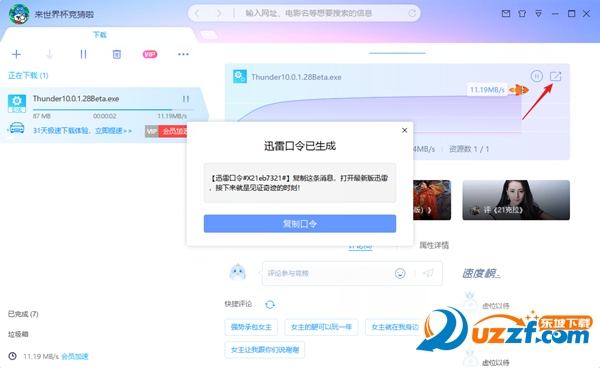Open the 已完成 (7) list

tap(23, 314)
